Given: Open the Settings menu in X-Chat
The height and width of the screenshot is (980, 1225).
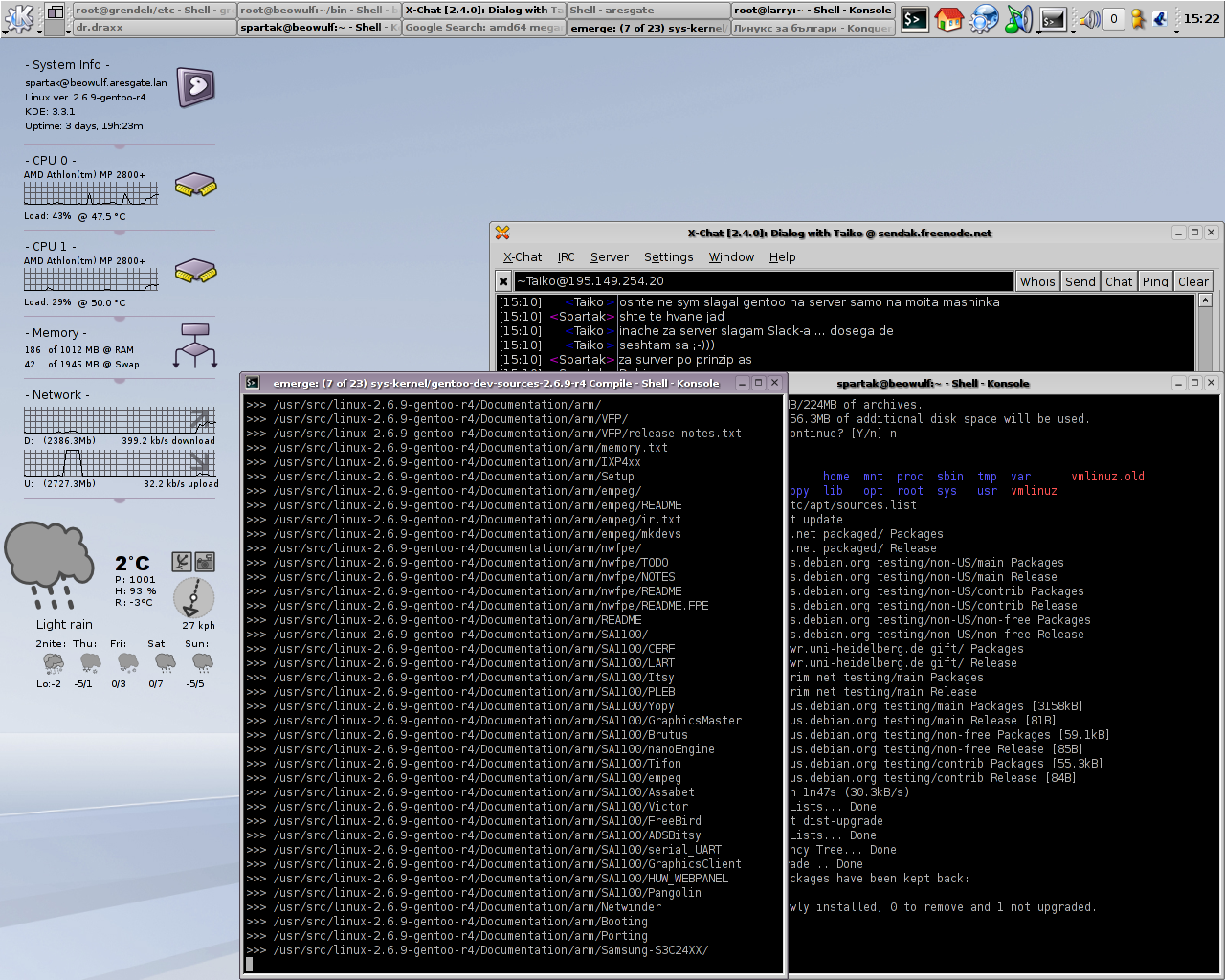Looking at the screenshot, I should [668, 257].
